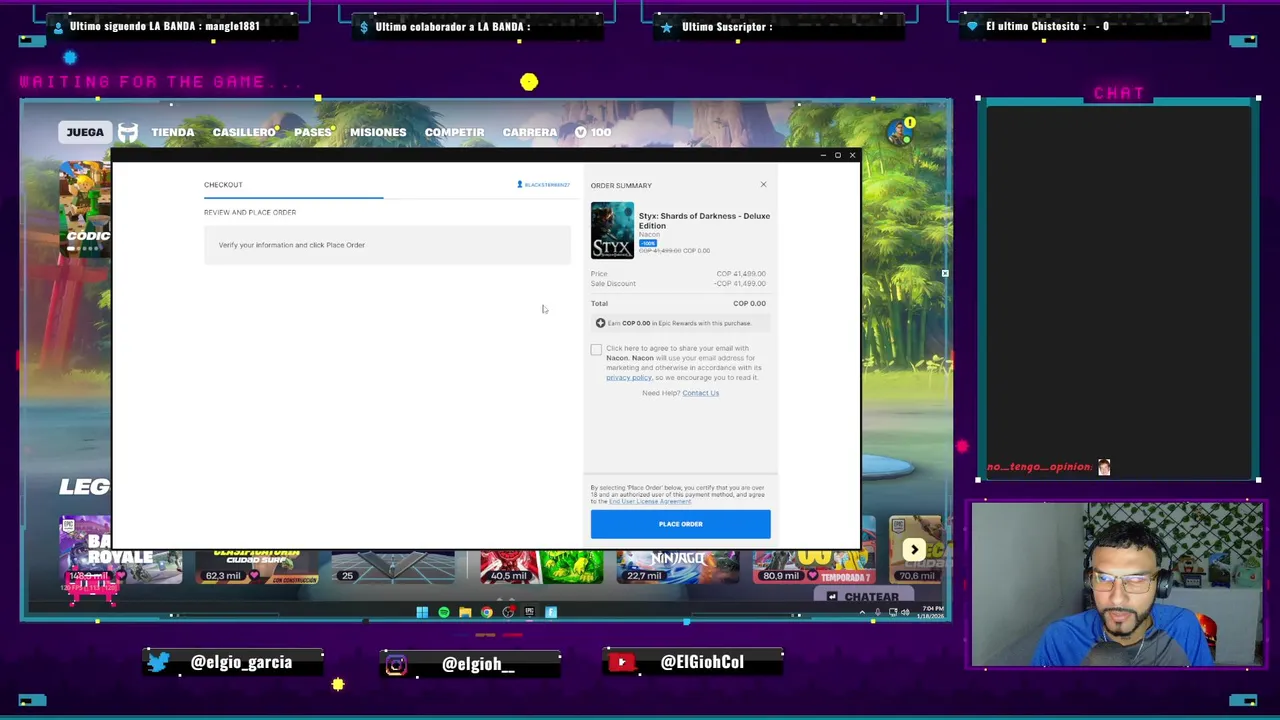This screenshot has width=1280, height=720.
Task: Open the Fortnite player profile avatar
Action: (900, 132)
